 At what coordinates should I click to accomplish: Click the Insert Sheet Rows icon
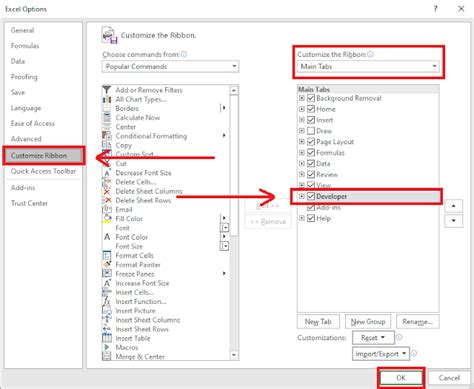(106, 329)
